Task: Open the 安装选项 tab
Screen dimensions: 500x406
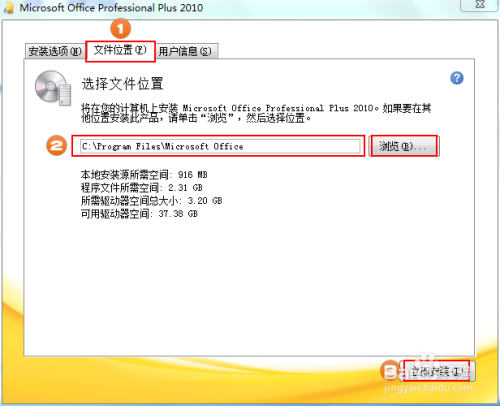Action: pos(55,51)
